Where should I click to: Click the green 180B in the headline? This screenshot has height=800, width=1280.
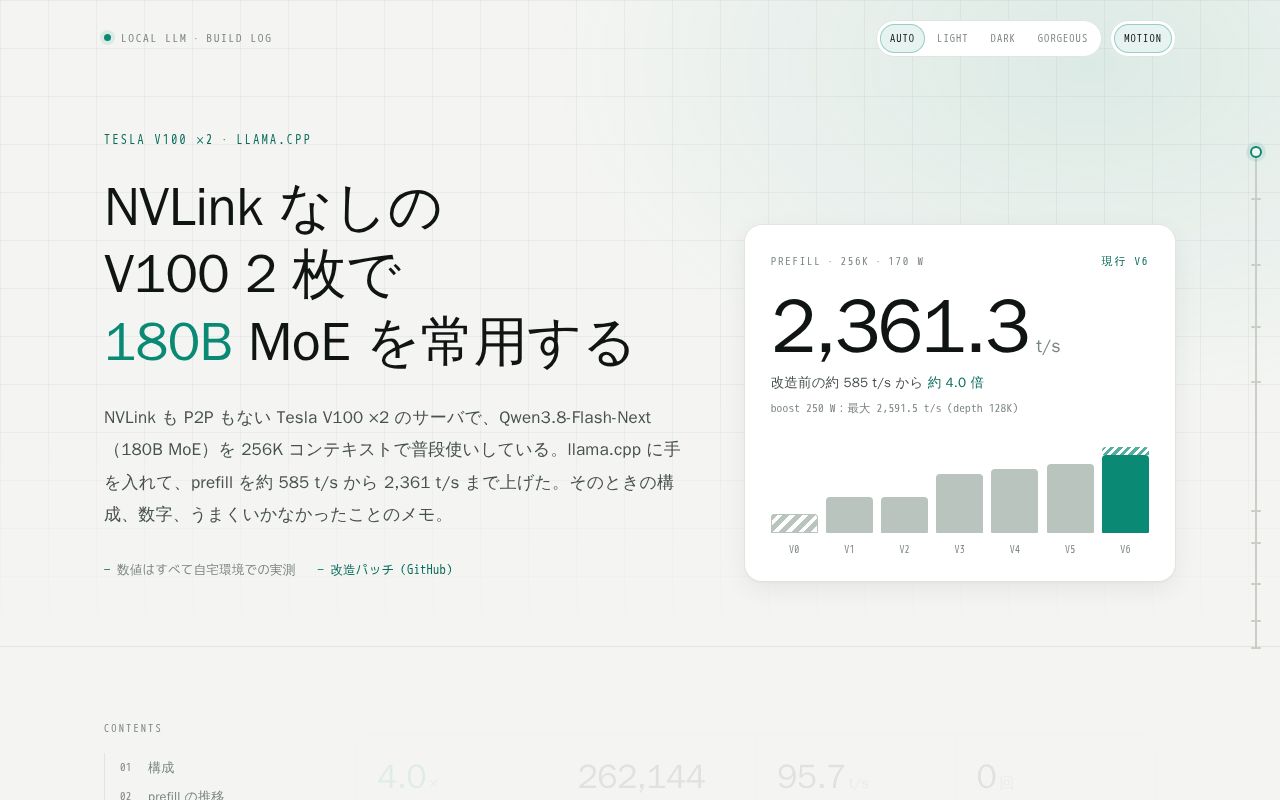tap(168, 342)
